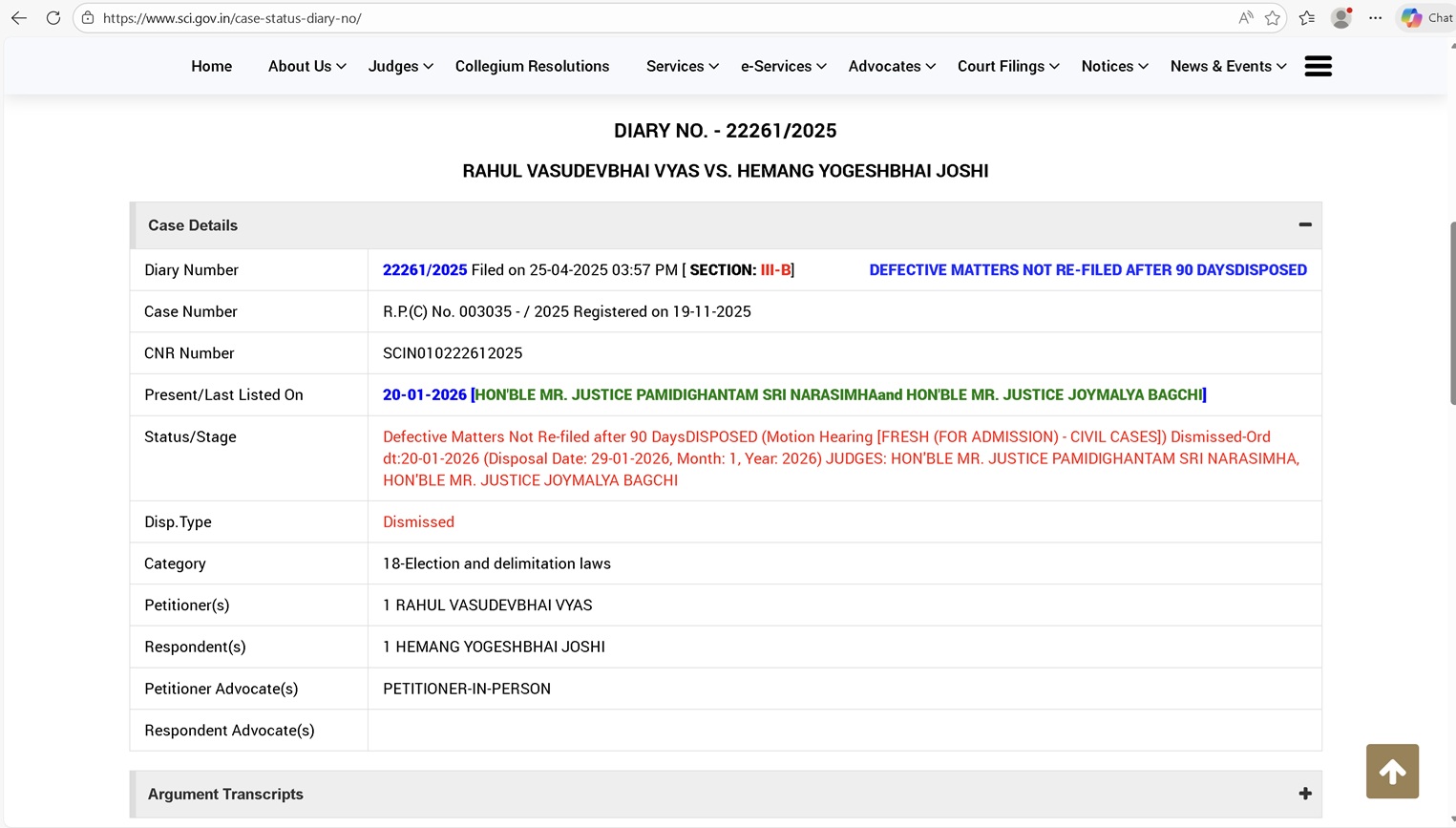Open the Copilot Chat button
Image resolution: width=1456 pixels, height=828 pixels.
click(x=1426, y=18)
